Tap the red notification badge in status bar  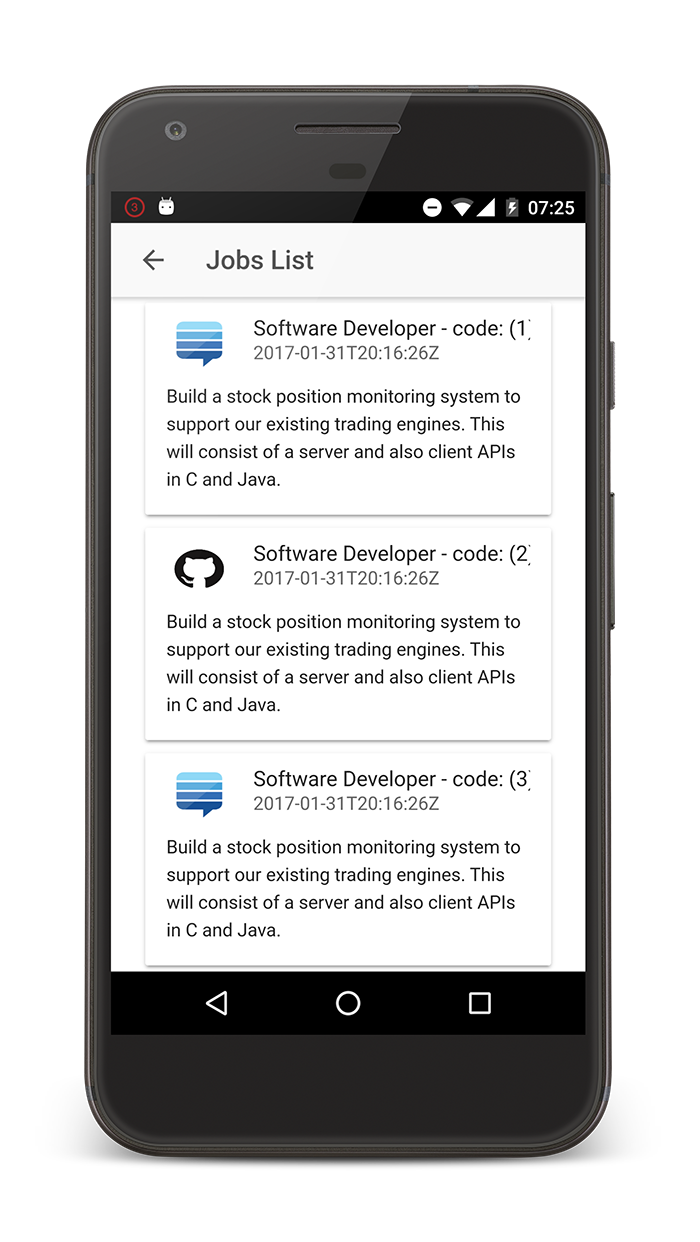(x=134, y=207)
